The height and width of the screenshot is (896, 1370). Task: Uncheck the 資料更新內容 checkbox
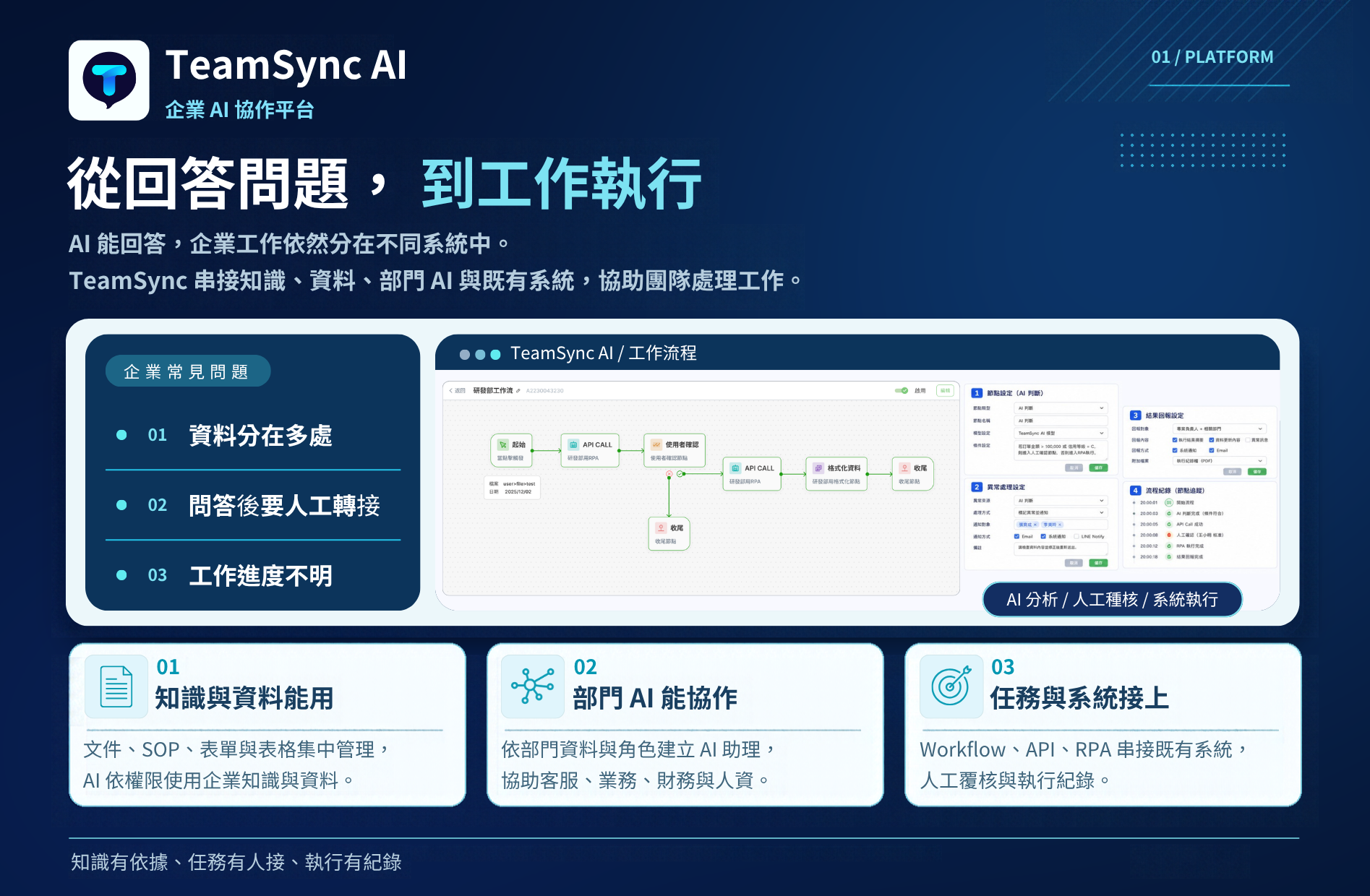pos(1212,440)
